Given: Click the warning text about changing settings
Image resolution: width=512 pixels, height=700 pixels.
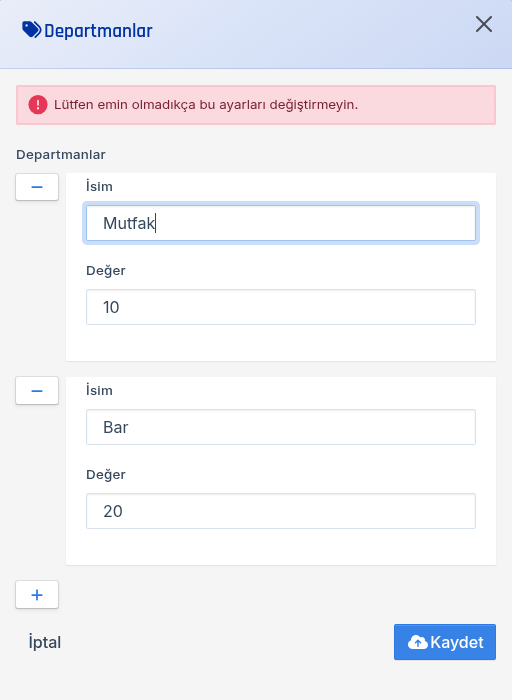Looking at the screenshot, I should pos(206,105).
